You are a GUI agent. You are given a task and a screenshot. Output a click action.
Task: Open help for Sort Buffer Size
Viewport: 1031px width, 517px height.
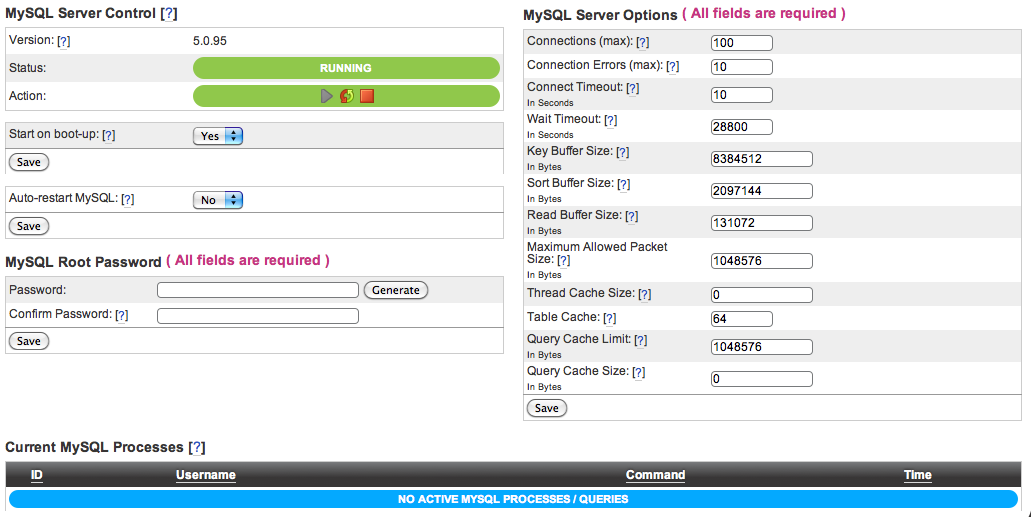[x=623, y=185]
